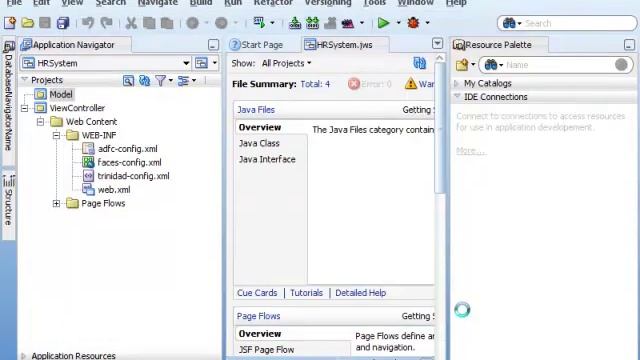Viewport: 640px width, 360px height.
Task: Open the editor tab list dropdown
Action: point(437,43)
